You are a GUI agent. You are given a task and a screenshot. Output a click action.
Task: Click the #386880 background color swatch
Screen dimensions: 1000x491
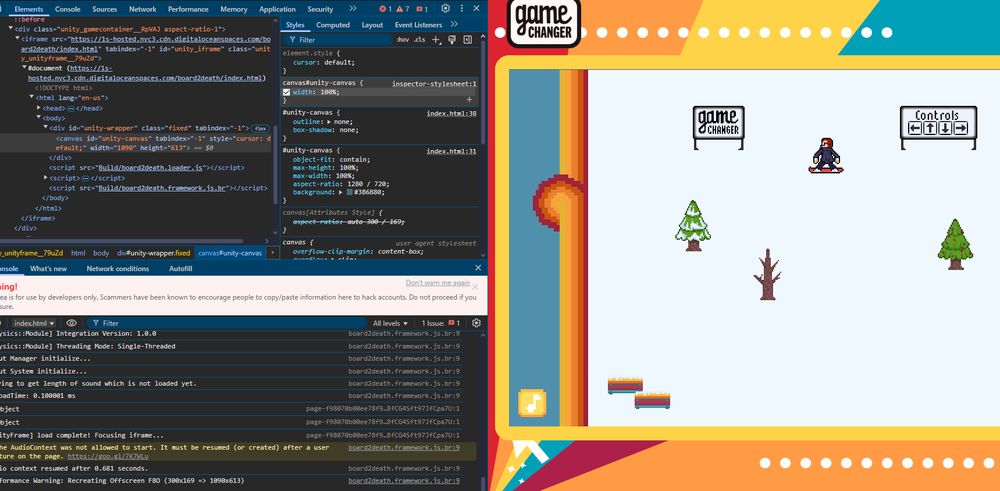click(x=349, y=192)
